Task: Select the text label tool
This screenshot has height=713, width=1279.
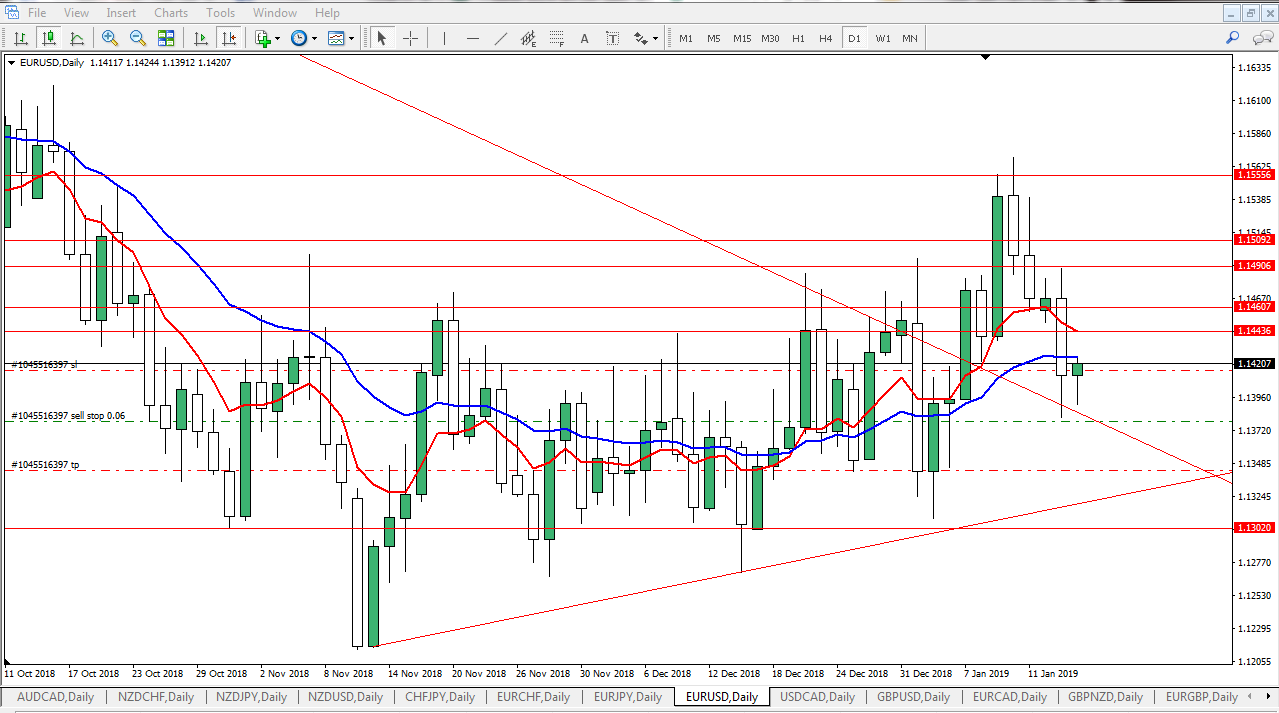Action: click(x=613, y=38)
